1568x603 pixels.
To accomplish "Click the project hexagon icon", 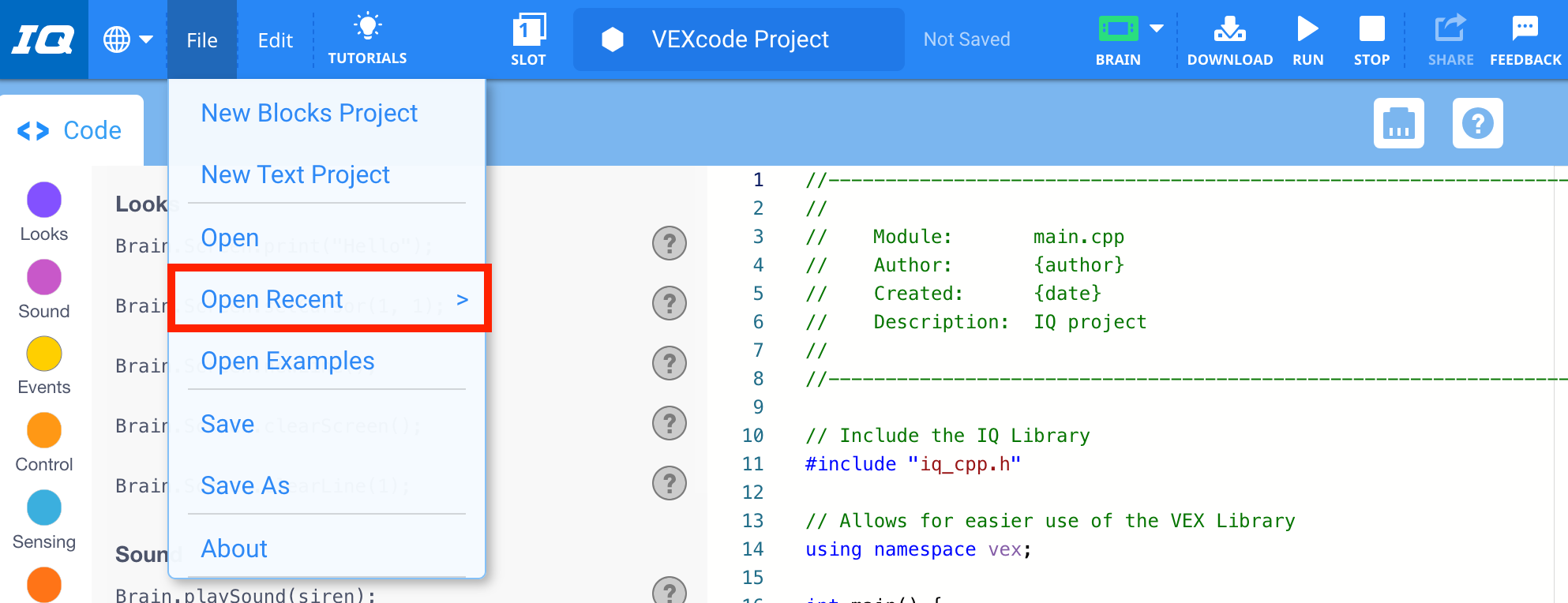I will 613,39.
